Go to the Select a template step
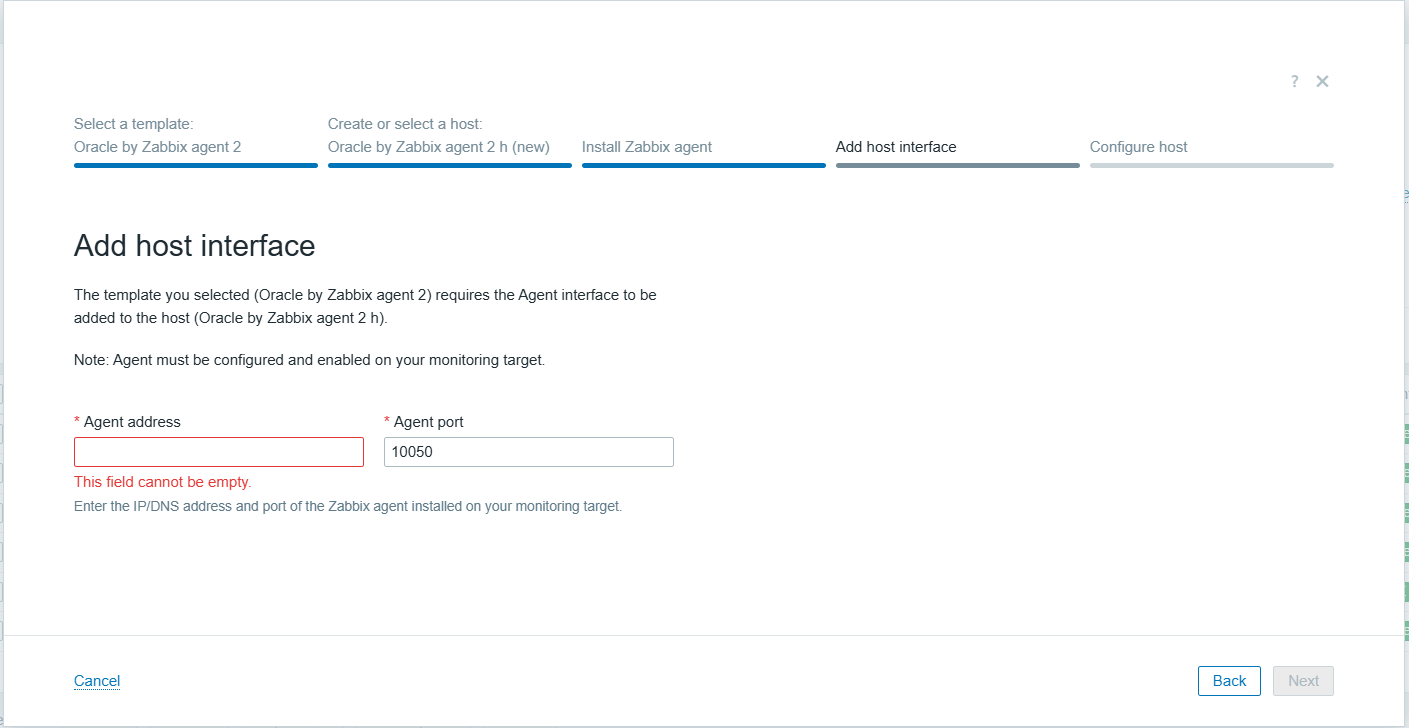This screenshot has height=728, width=1409. [196, 141]
